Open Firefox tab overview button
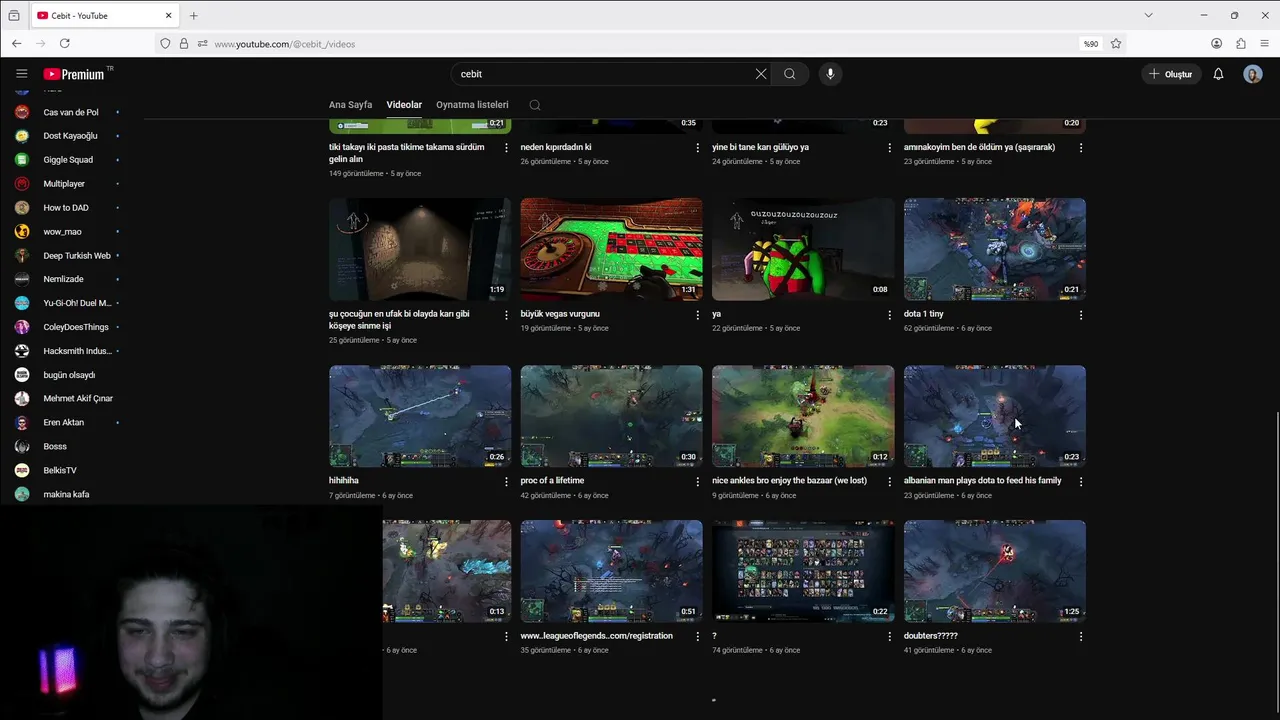Viewport: 1280px width, 720px height. pyautogui.click(x=13, y=16)
